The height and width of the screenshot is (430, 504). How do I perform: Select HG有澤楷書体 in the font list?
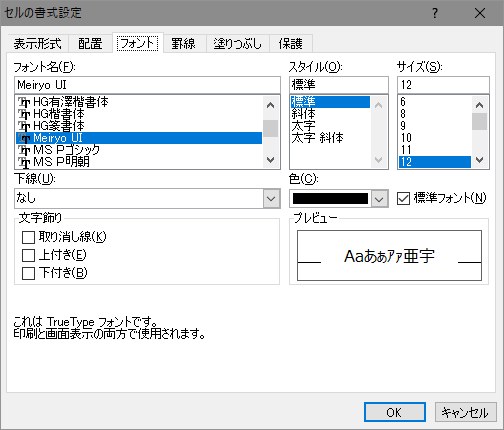click(x=139, y=102)
